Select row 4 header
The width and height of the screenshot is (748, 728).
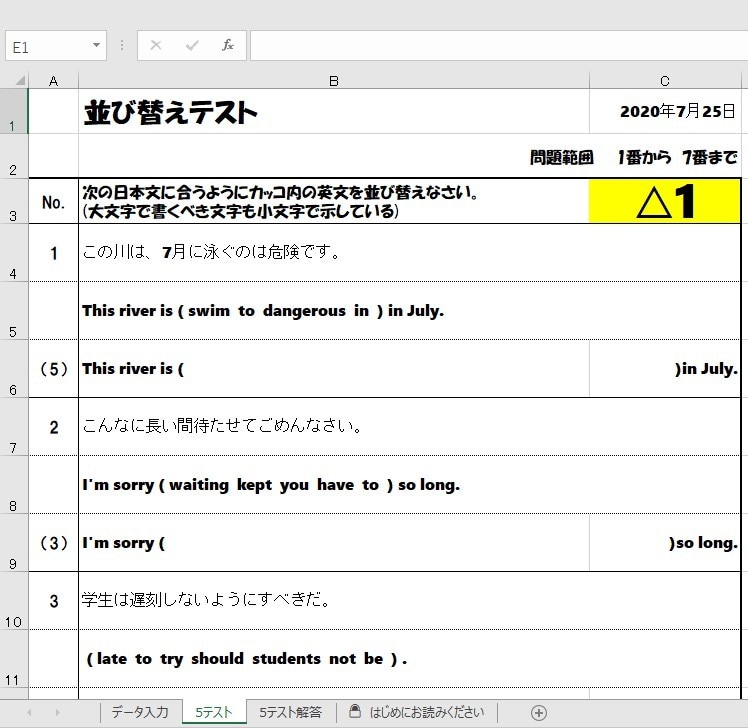pos(13,253)
